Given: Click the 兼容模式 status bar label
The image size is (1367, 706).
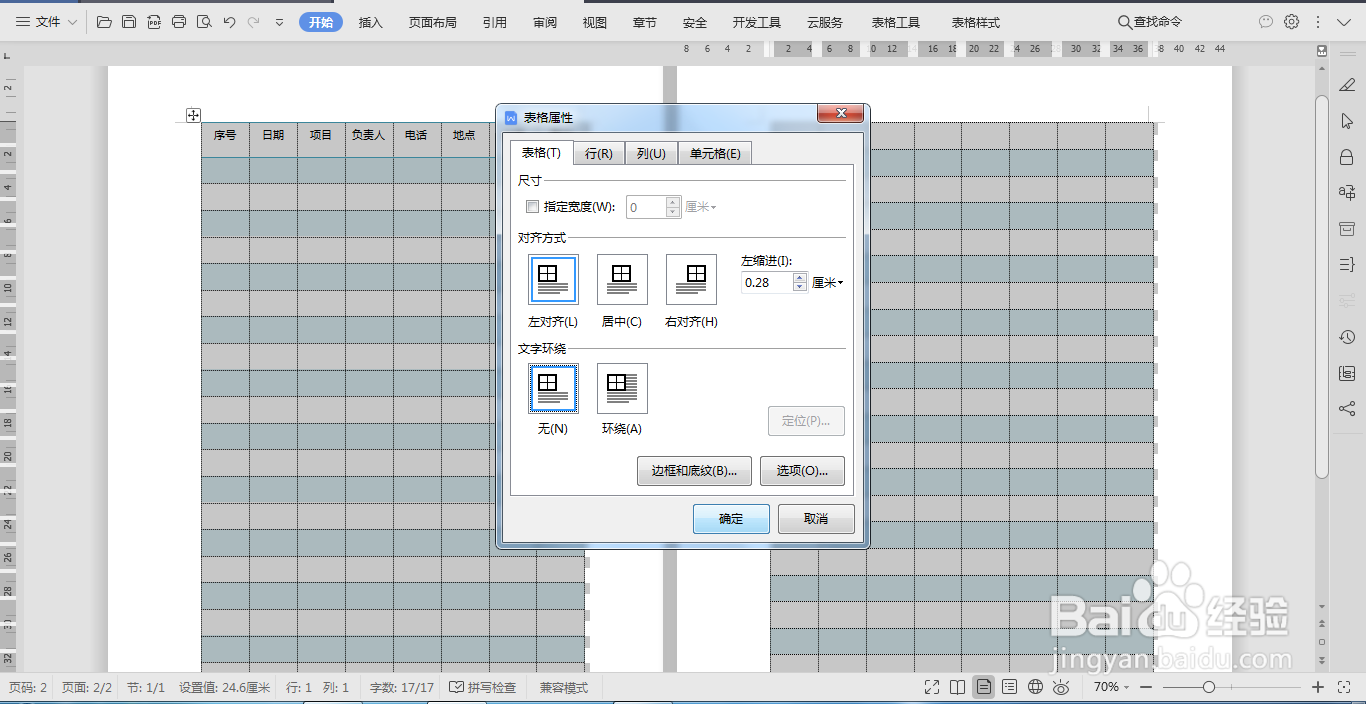Looking at the screenshot, I should pyautogui.click(x=564, y=688).
